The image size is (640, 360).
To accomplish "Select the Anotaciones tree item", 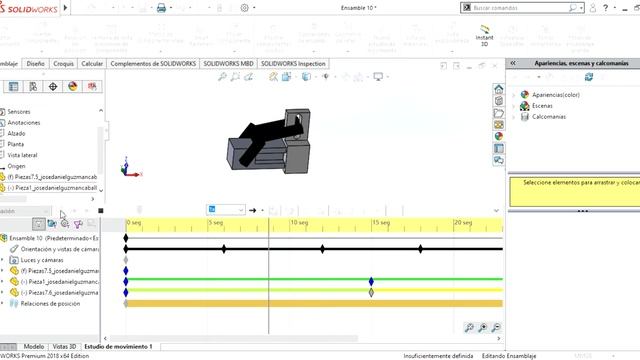I will click(x=24, y=122).
